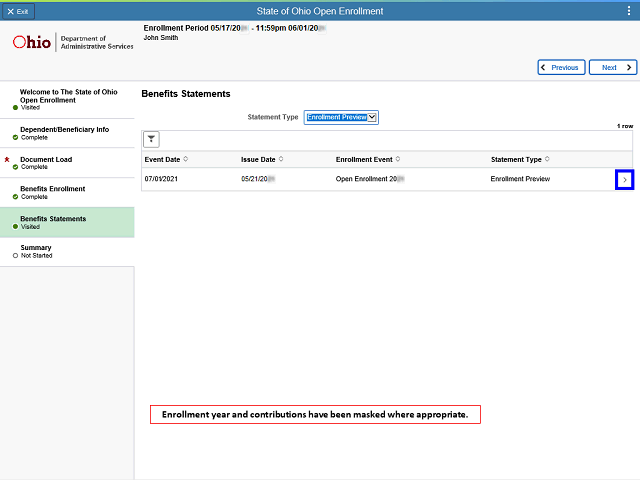Sort by Enrollment Event column icon
Viewport: 640px width, 480px height.
pos(398,159)
